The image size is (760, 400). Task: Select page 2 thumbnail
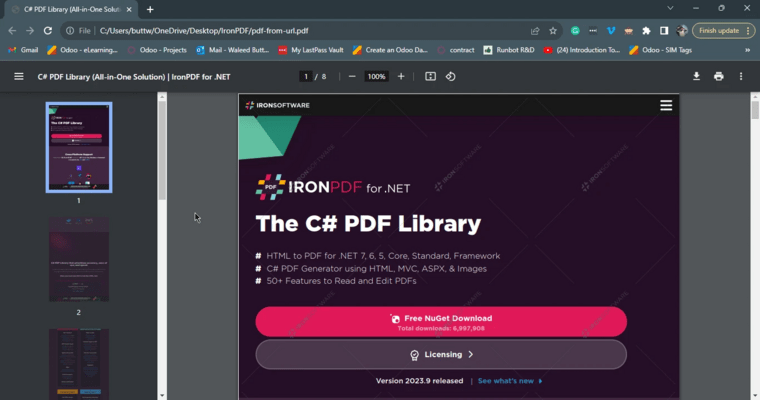tap(79, 259)
